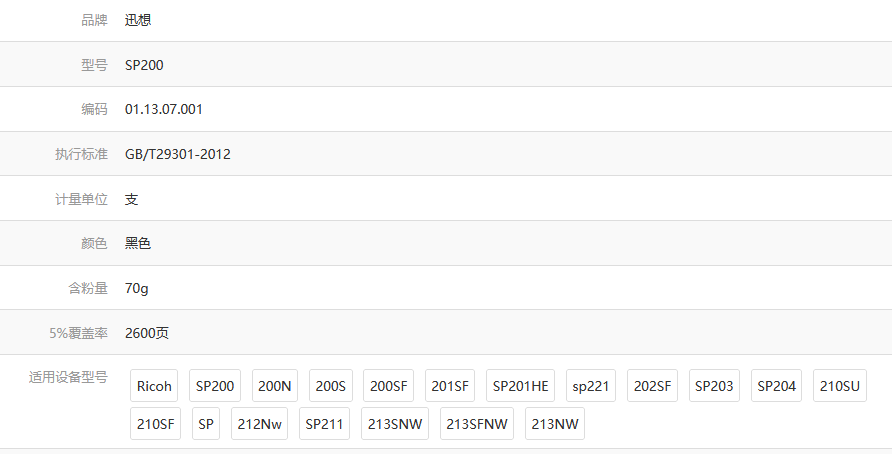Select the SP204 device tag
Screen dimensions: 892x454
click(777, 386)
